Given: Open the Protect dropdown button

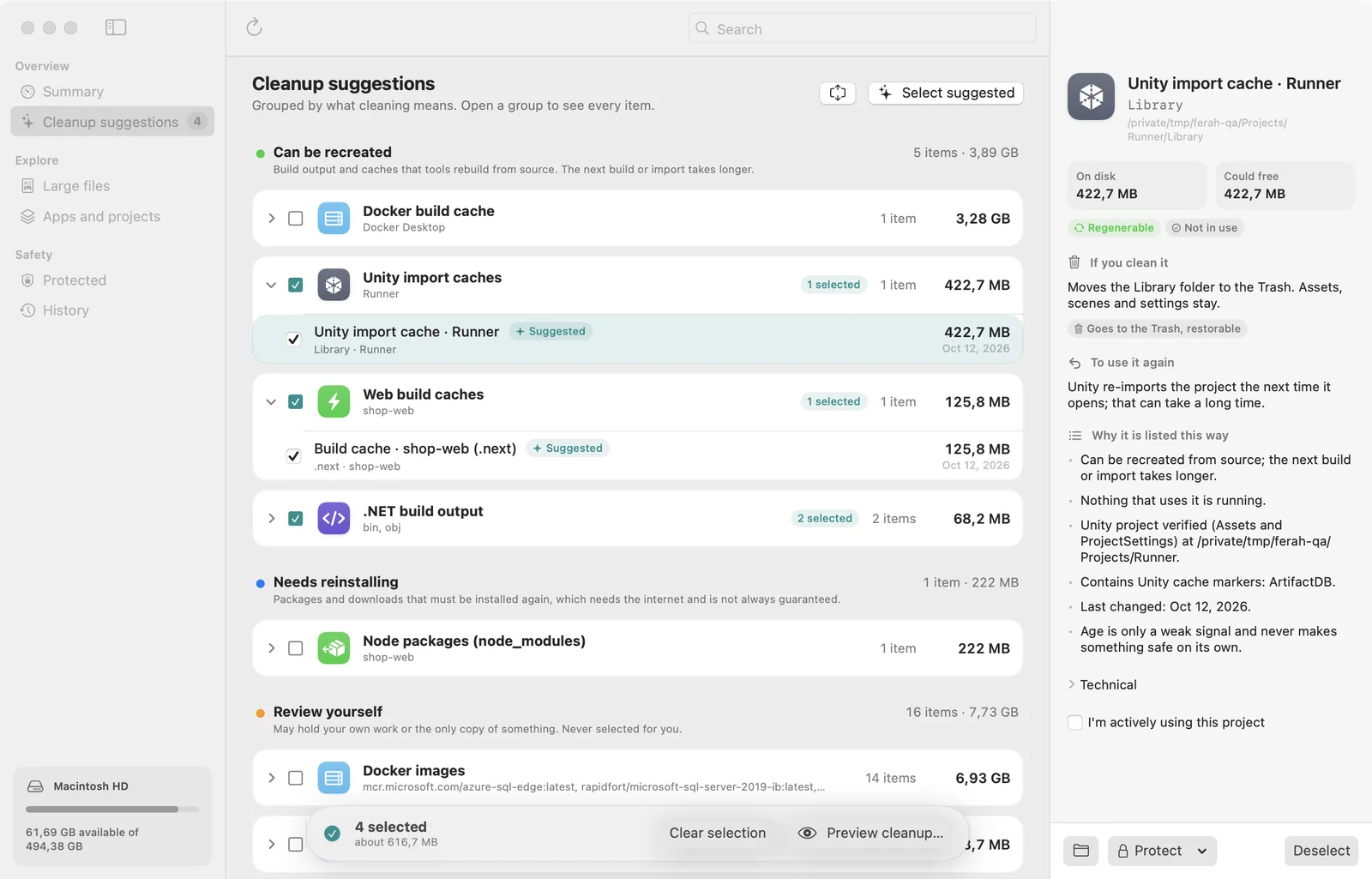Looking at the screenshot, I should pyautogui.click(x=1162, y=851).
